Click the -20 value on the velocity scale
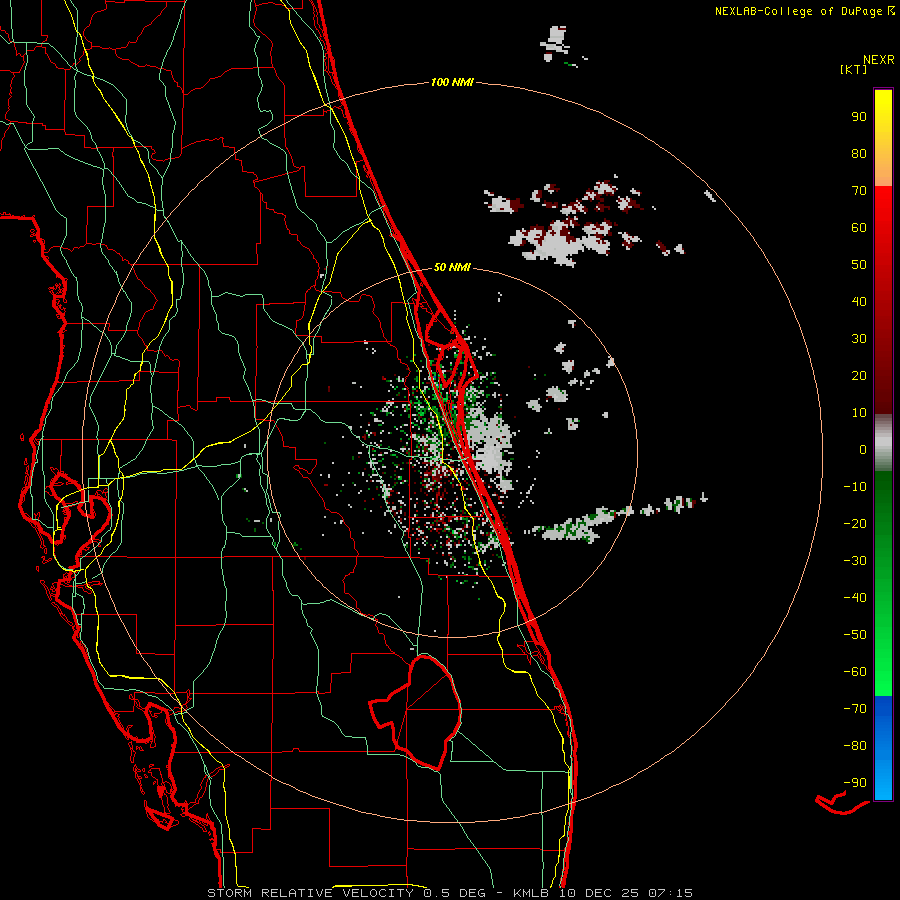 pyautogui.click(x=855, y=524)
